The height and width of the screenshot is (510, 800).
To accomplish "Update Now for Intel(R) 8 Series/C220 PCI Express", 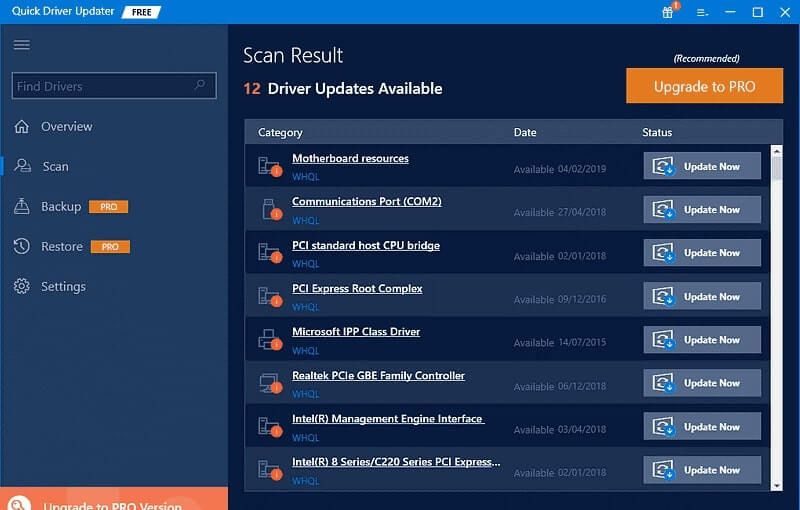I will pyautogui.click(x=702, y=470).
